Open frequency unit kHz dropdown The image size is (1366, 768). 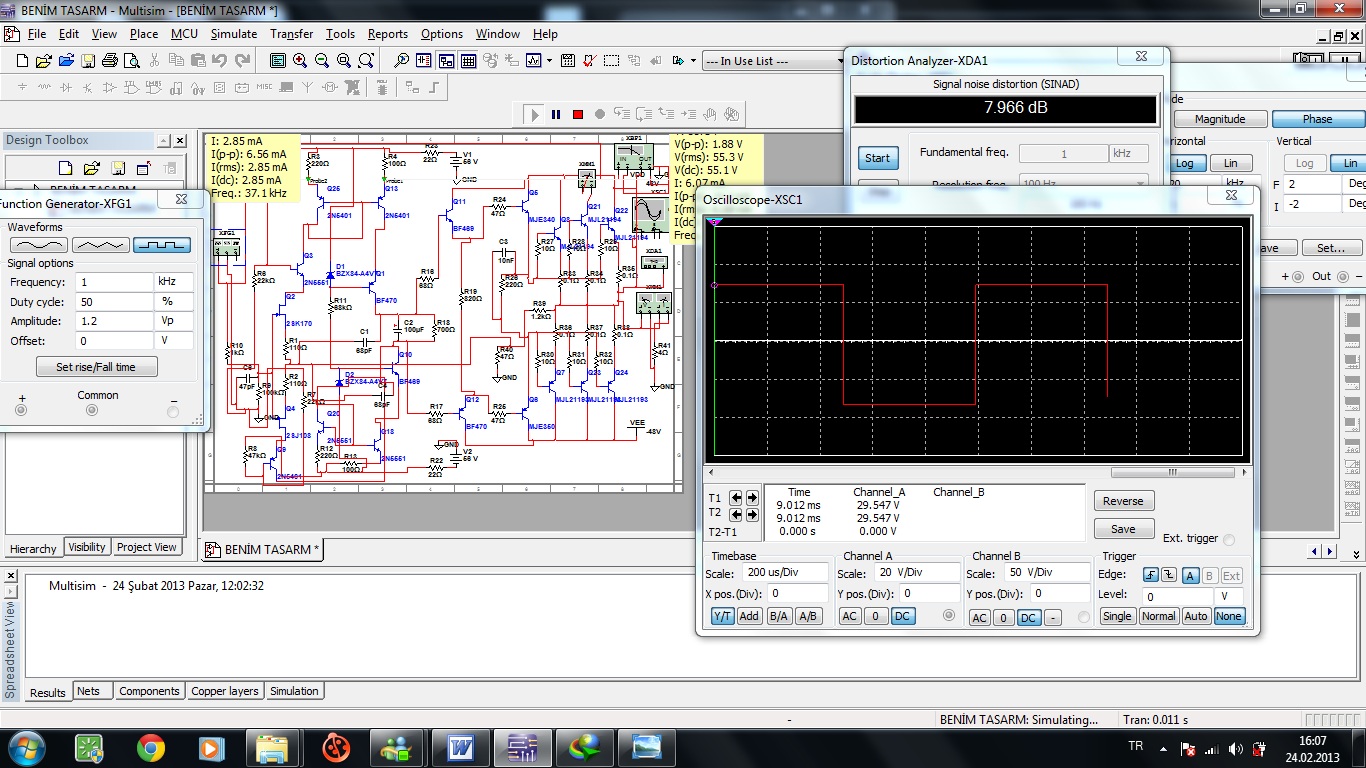174,282
